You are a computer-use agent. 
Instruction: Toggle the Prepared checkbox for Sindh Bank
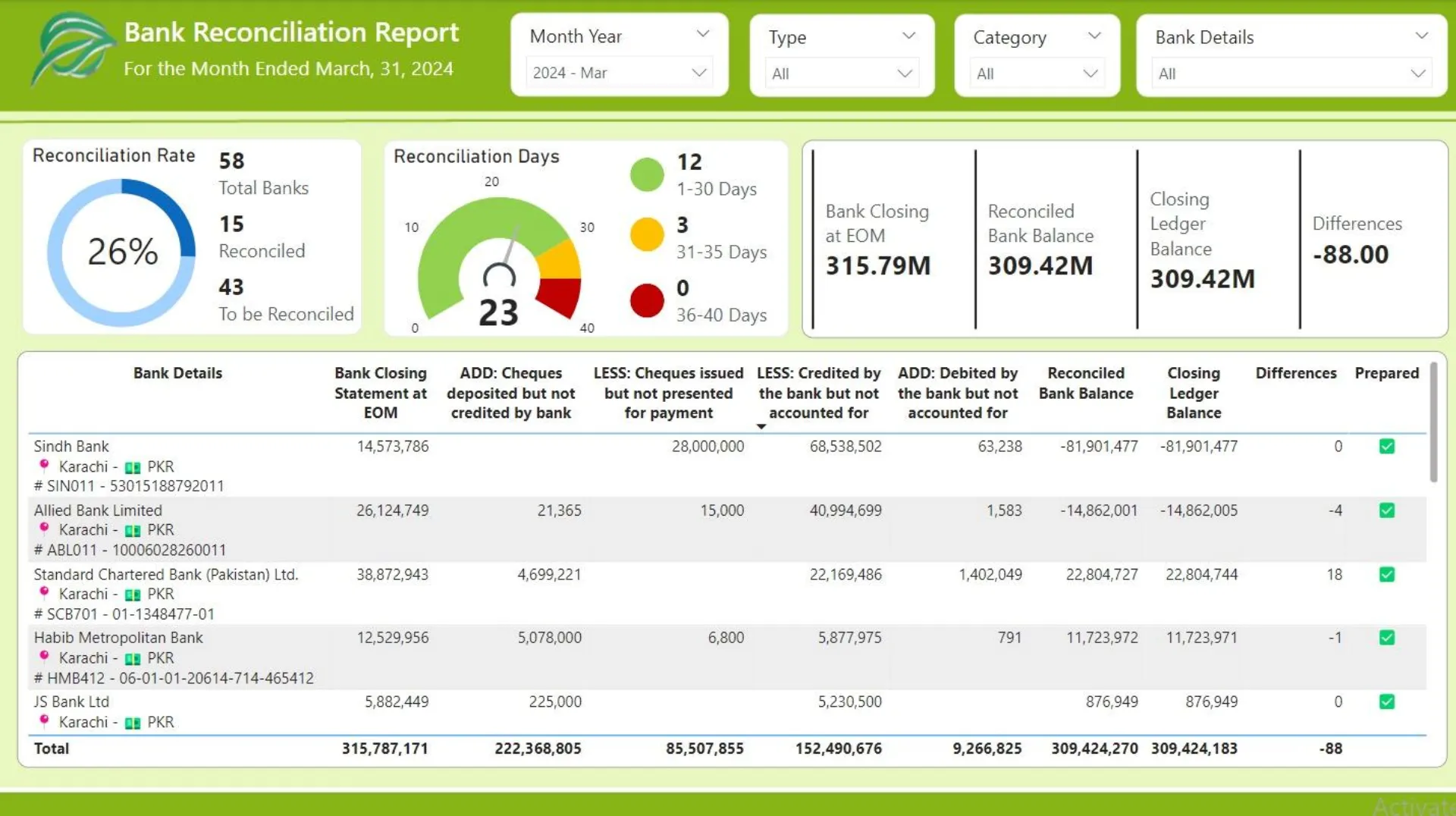coord(1386,447)
